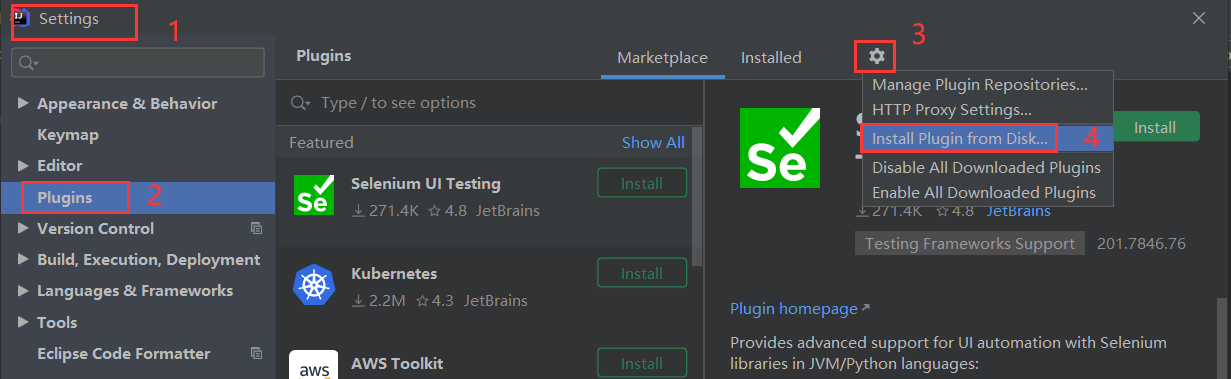Select Keymap in settings tree
The height and width of the screenshot is (379, 1231).
click(68, 135)
